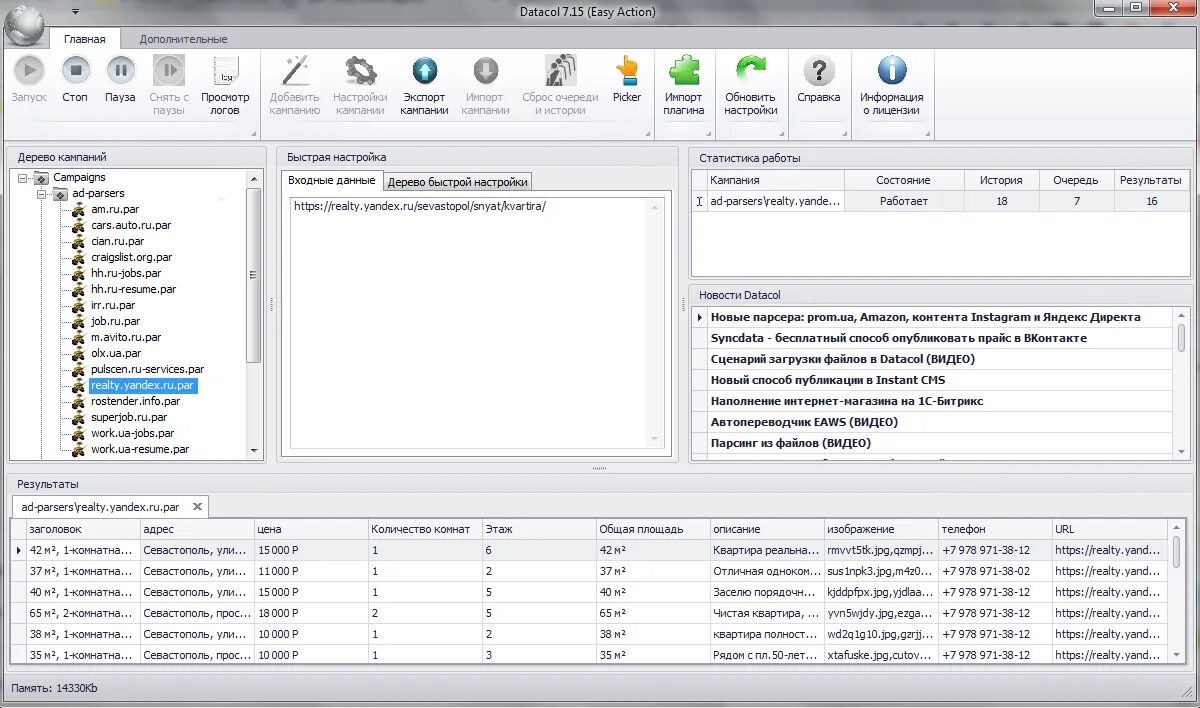This screenshot has height=708, width=1200.
Task: Switch to Главная ribbon tab
Action: pos(85,39)
